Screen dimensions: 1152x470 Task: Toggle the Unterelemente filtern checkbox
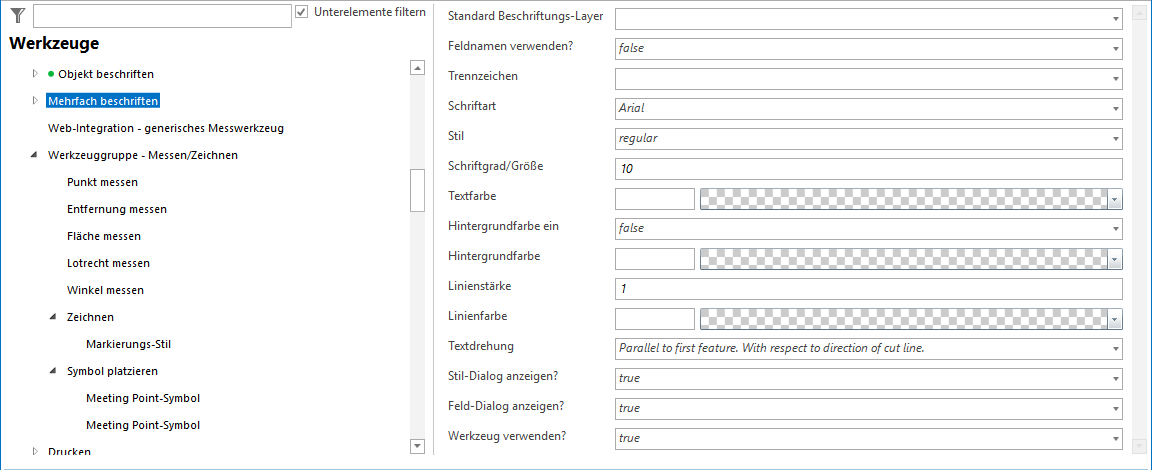click(x=302, y=12)
